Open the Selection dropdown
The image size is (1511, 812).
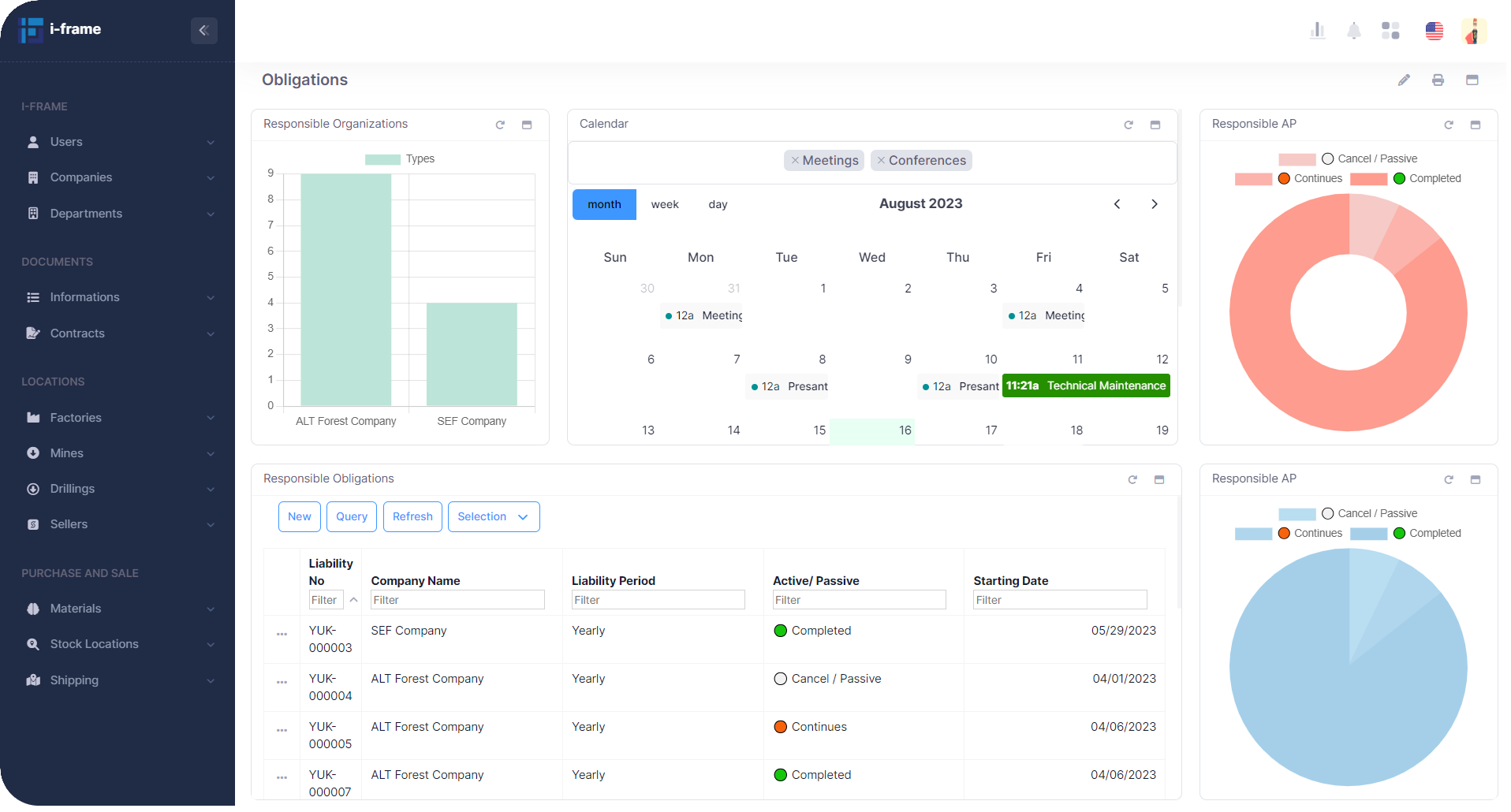click(494, 517)
